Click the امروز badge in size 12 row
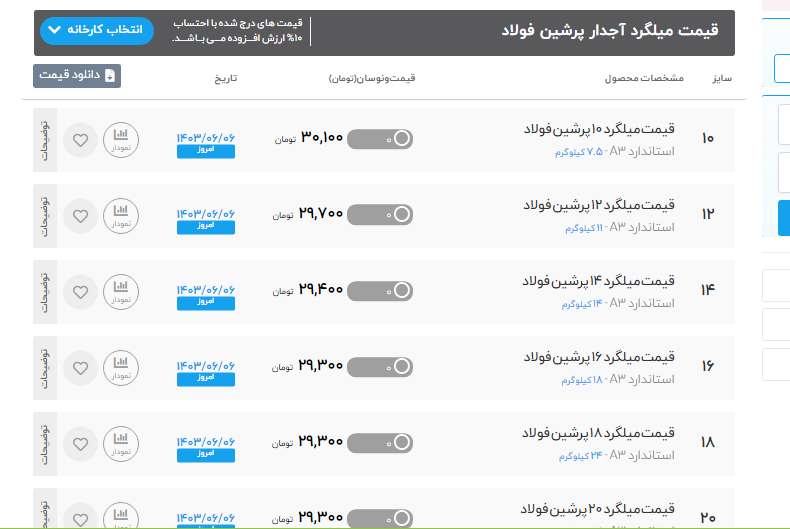This screenshot has height=529, width=790. click(206, 227)
